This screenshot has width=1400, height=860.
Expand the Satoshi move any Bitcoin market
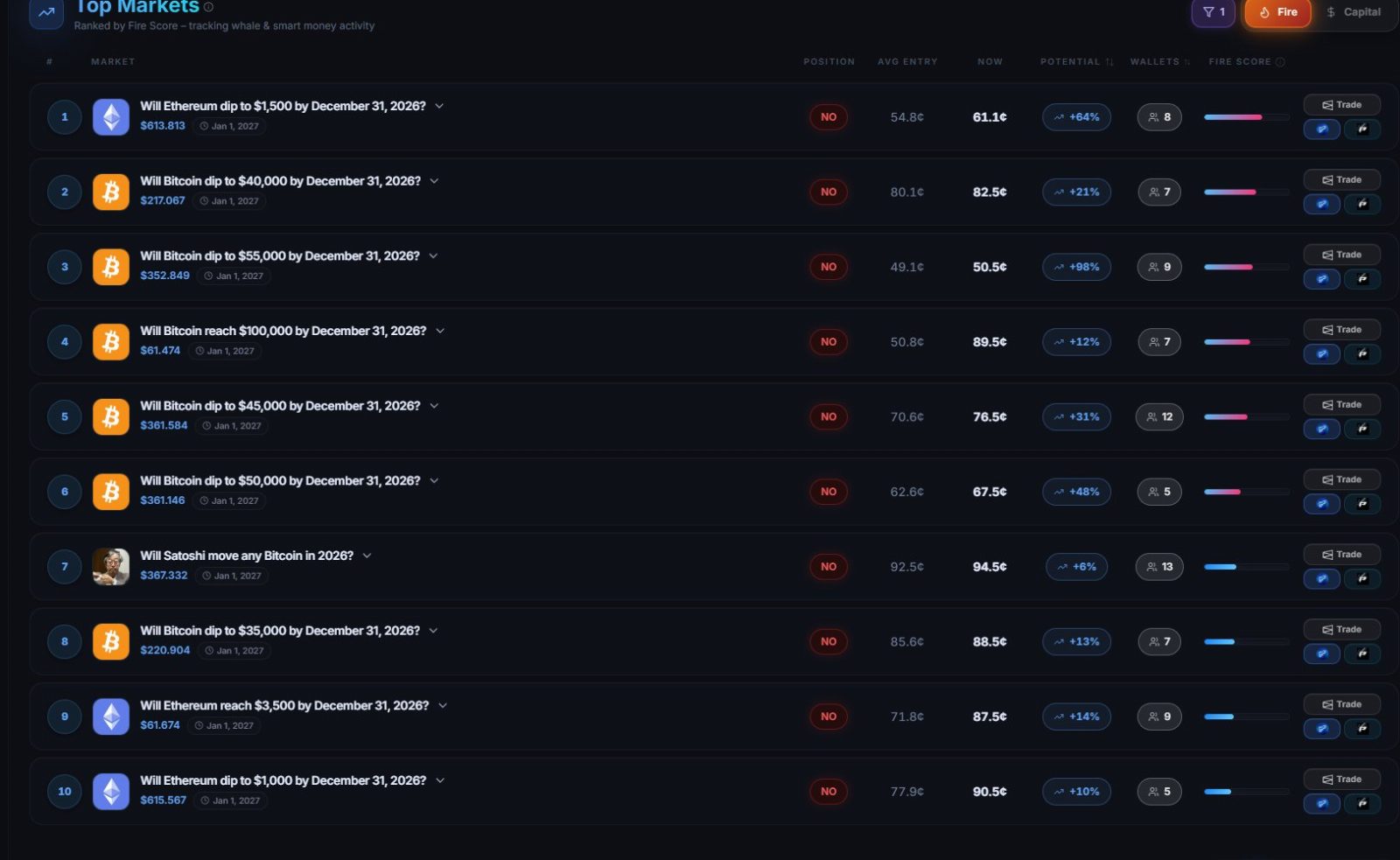pyautogui.click(x=367, y=556)
